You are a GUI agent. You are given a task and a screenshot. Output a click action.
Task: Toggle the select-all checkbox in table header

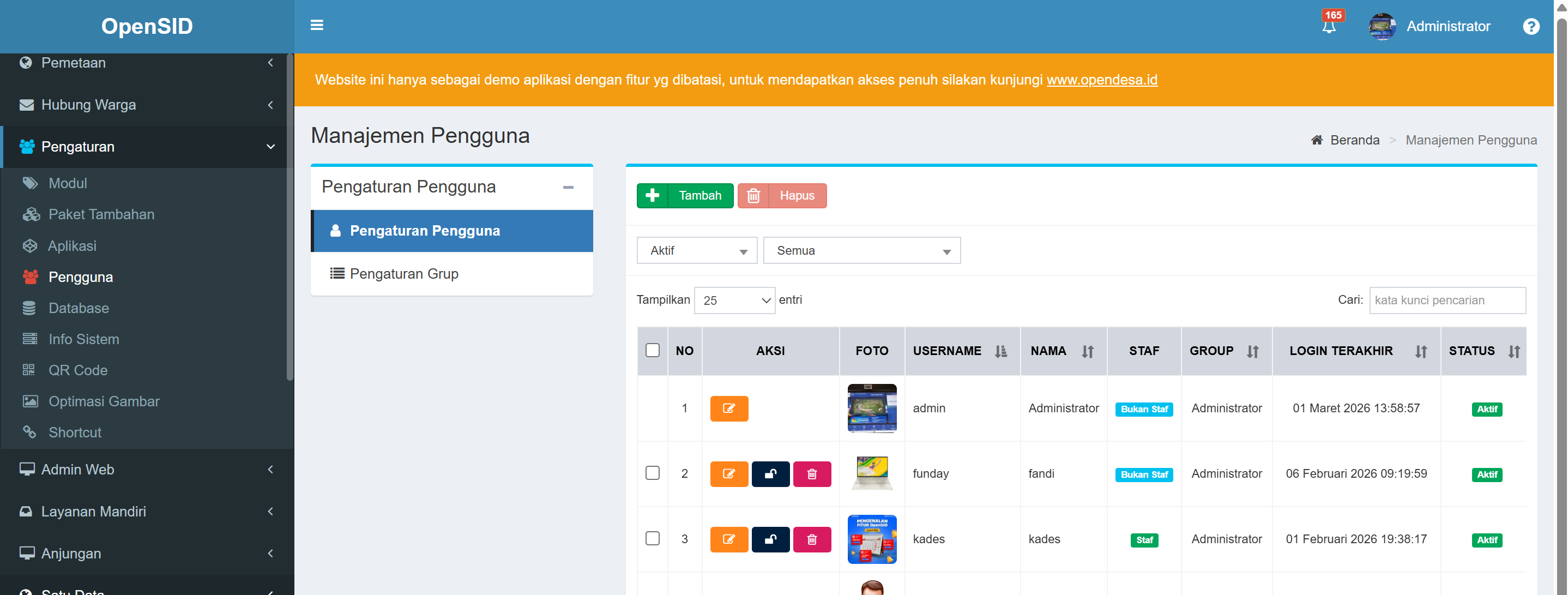[x=652, y=350]
